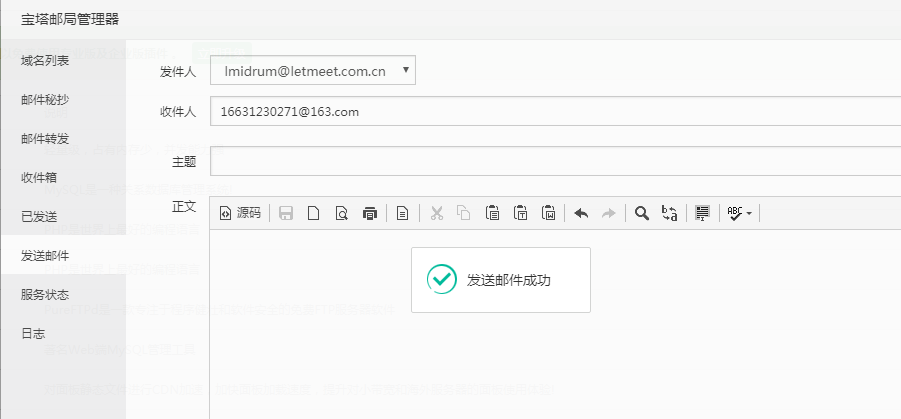Create a new blank page in editor

click(313, 213)
